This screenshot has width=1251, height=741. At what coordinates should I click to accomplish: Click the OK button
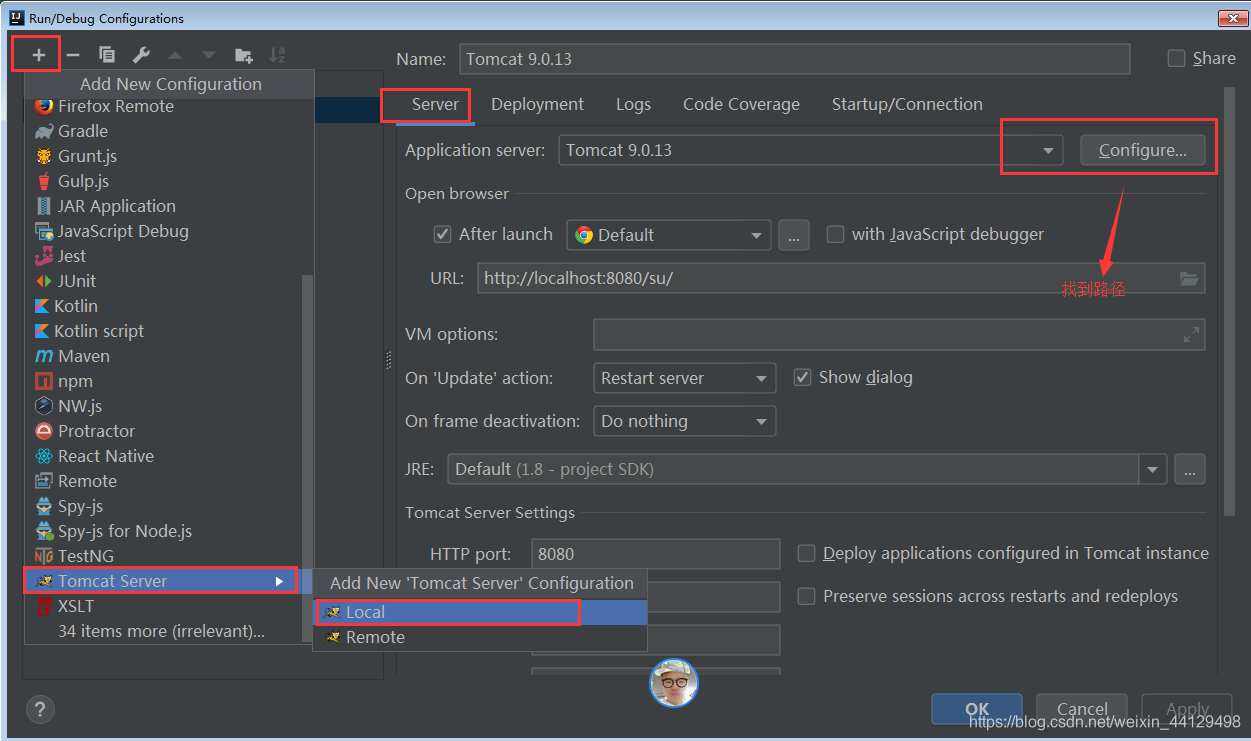(x=977, y=708)
